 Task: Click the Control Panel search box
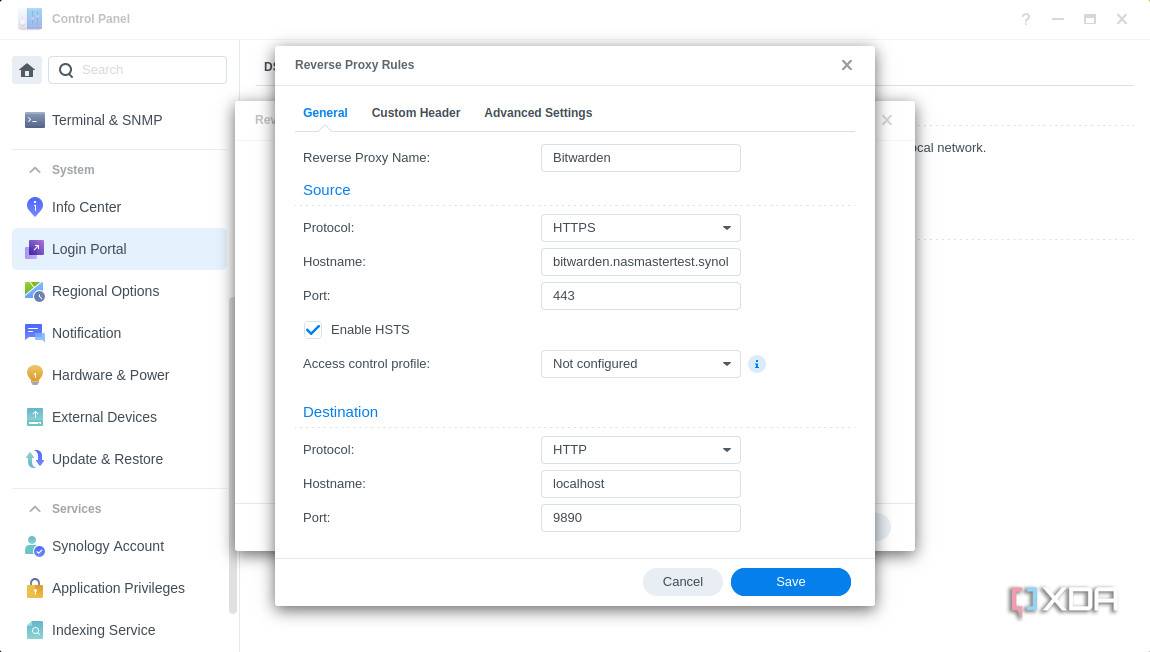[137, 70]
